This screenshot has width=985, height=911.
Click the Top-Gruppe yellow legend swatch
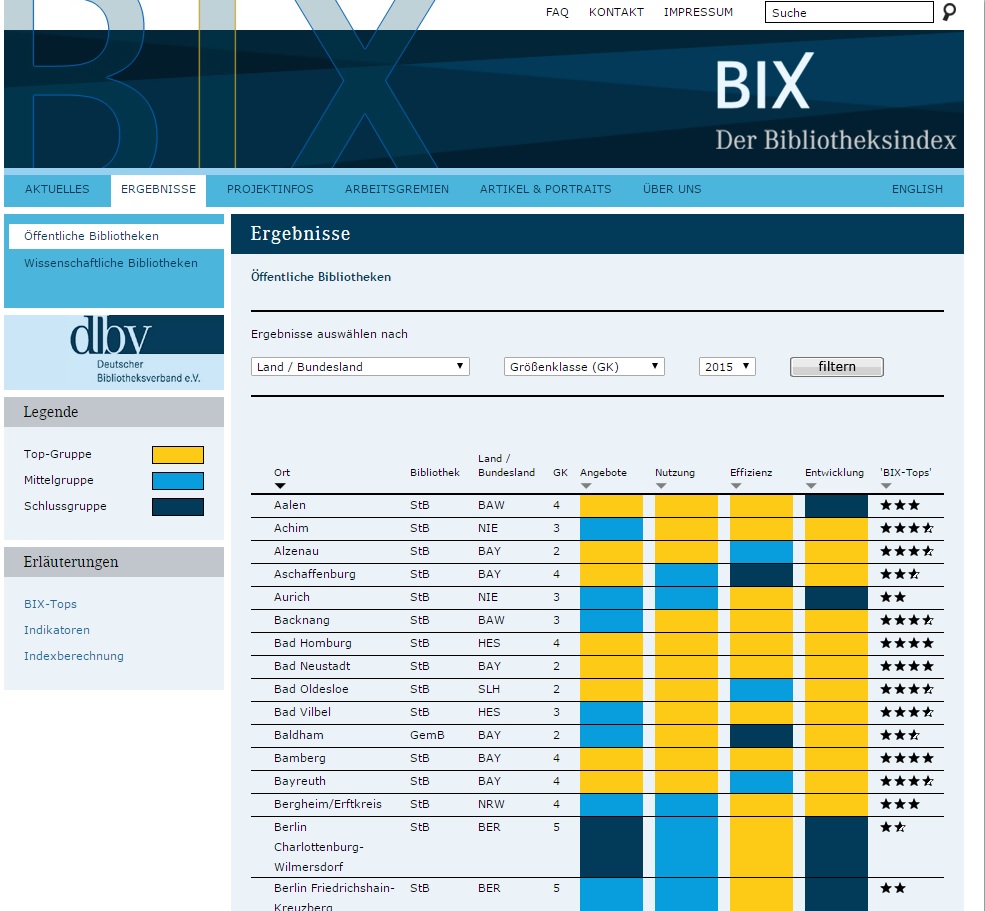click(178, 455)
